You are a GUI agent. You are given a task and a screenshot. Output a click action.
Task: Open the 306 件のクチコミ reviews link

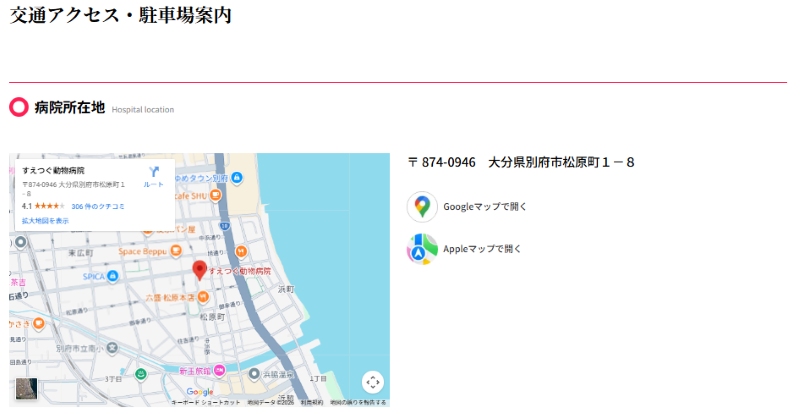pyautogui.click(x=97, y=206)
